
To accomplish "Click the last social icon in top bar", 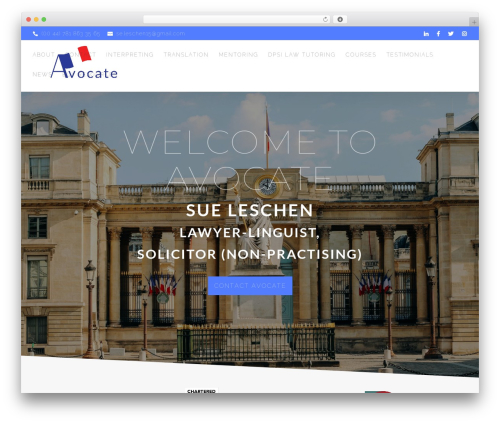I will coord(464,34).
